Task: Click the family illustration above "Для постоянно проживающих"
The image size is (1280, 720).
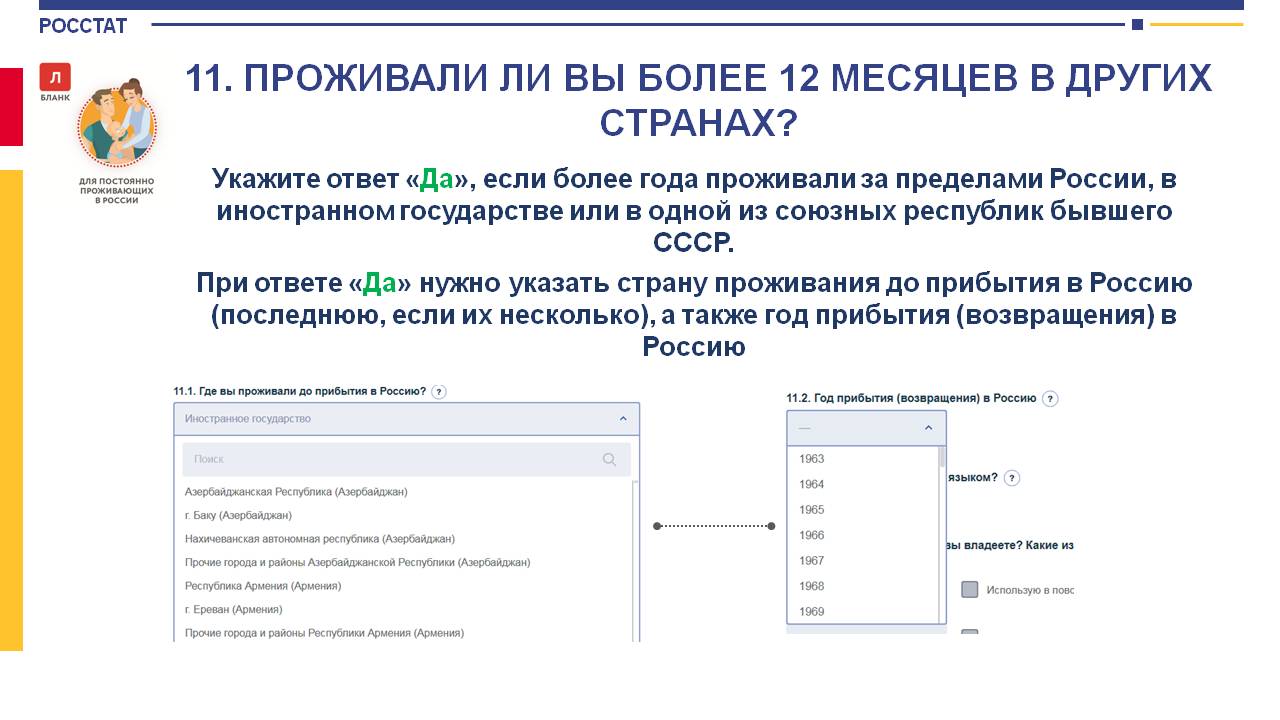Action: (x=117, y=124)
